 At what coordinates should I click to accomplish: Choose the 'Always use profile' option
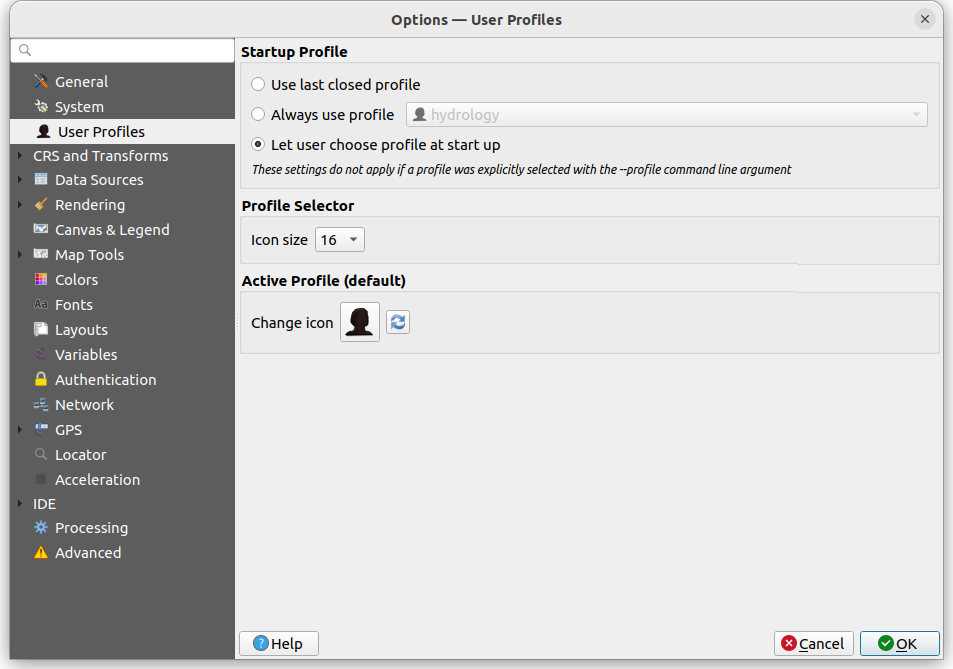[x=259, y=115]
